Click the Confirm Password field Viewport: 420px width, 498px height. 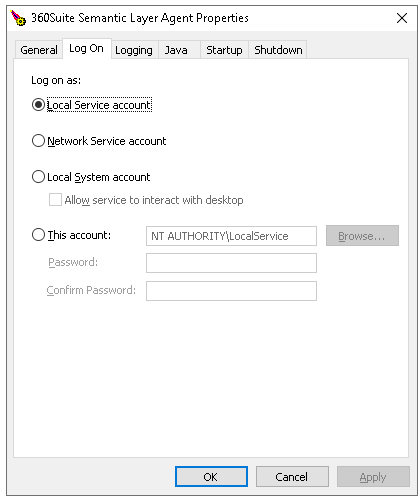point(231,291)
